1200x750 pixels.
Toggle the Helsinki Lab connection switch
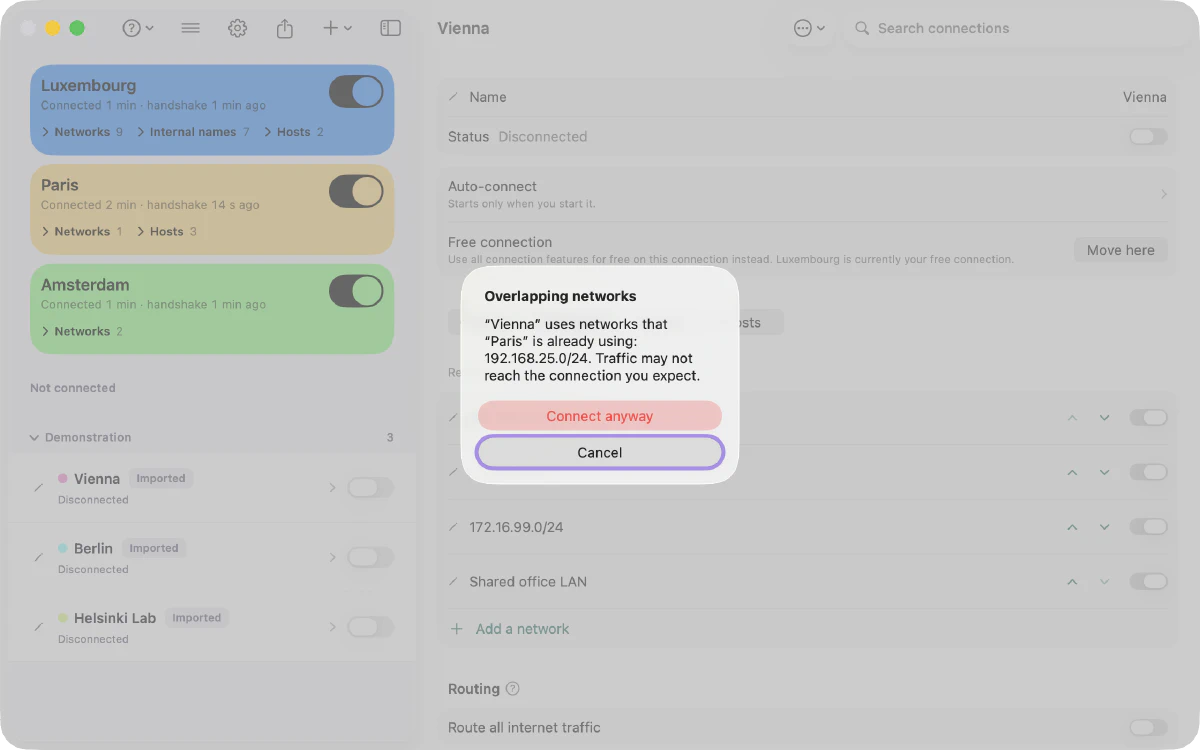pyautogui.click(x=370, y=627)
